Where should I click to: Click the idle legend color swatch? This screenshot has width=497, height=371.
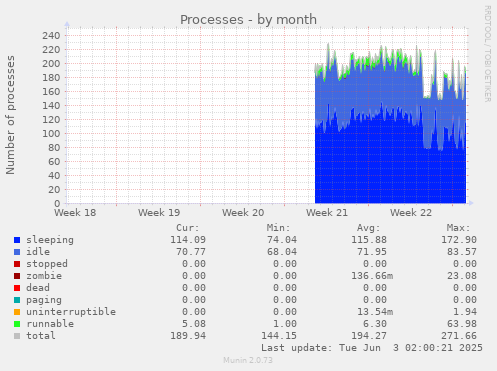17,252
